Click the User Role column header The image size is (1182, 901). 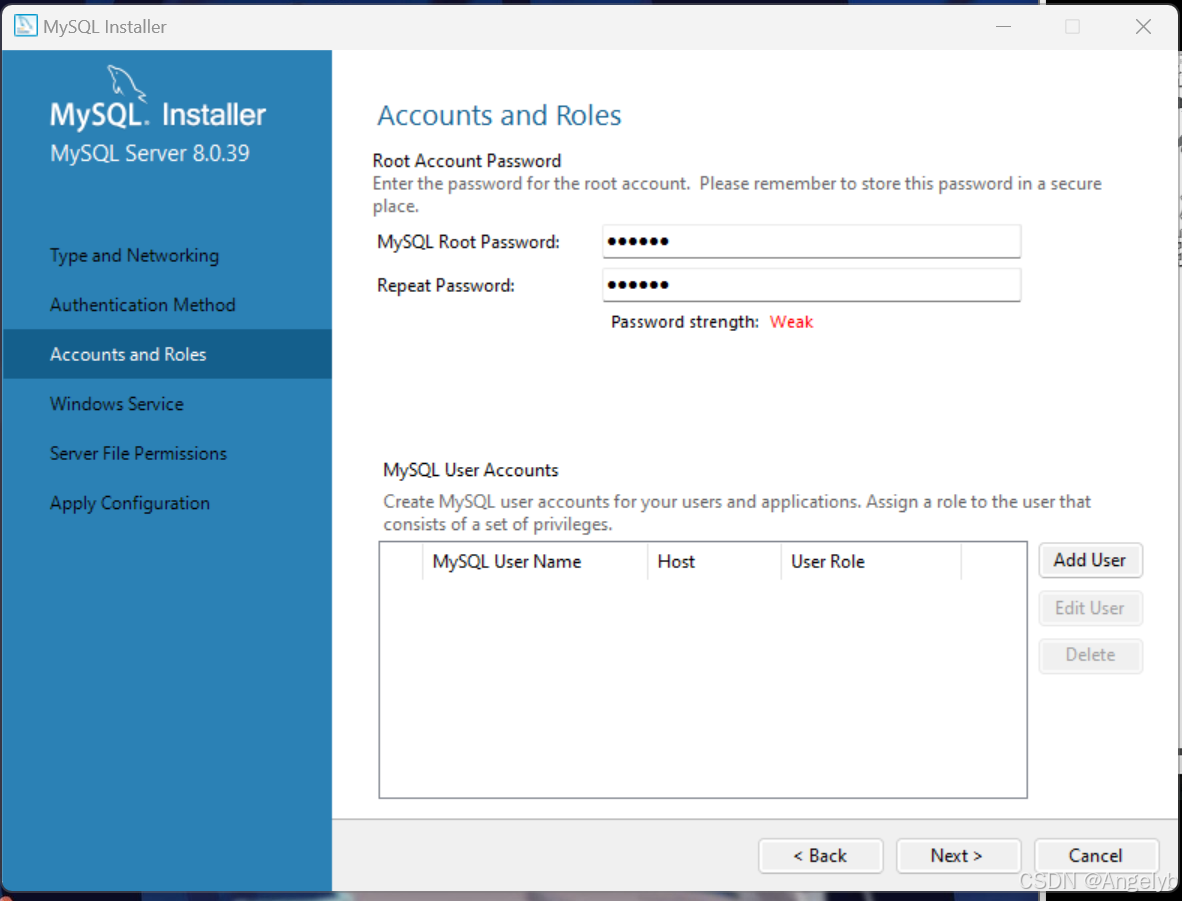(828, 561)
